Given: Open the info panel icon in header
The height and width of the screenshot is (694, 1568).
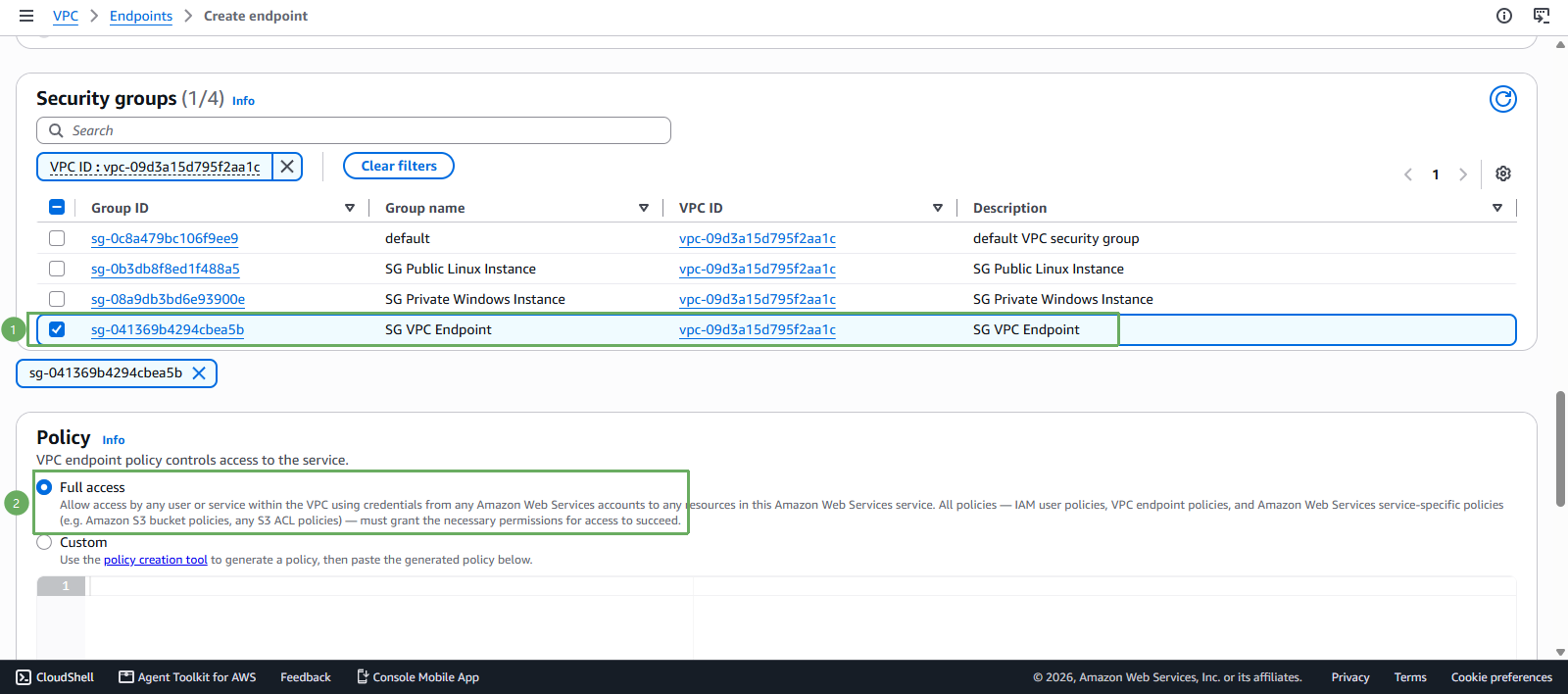Looking at the screenshot, I should 1503,16.
